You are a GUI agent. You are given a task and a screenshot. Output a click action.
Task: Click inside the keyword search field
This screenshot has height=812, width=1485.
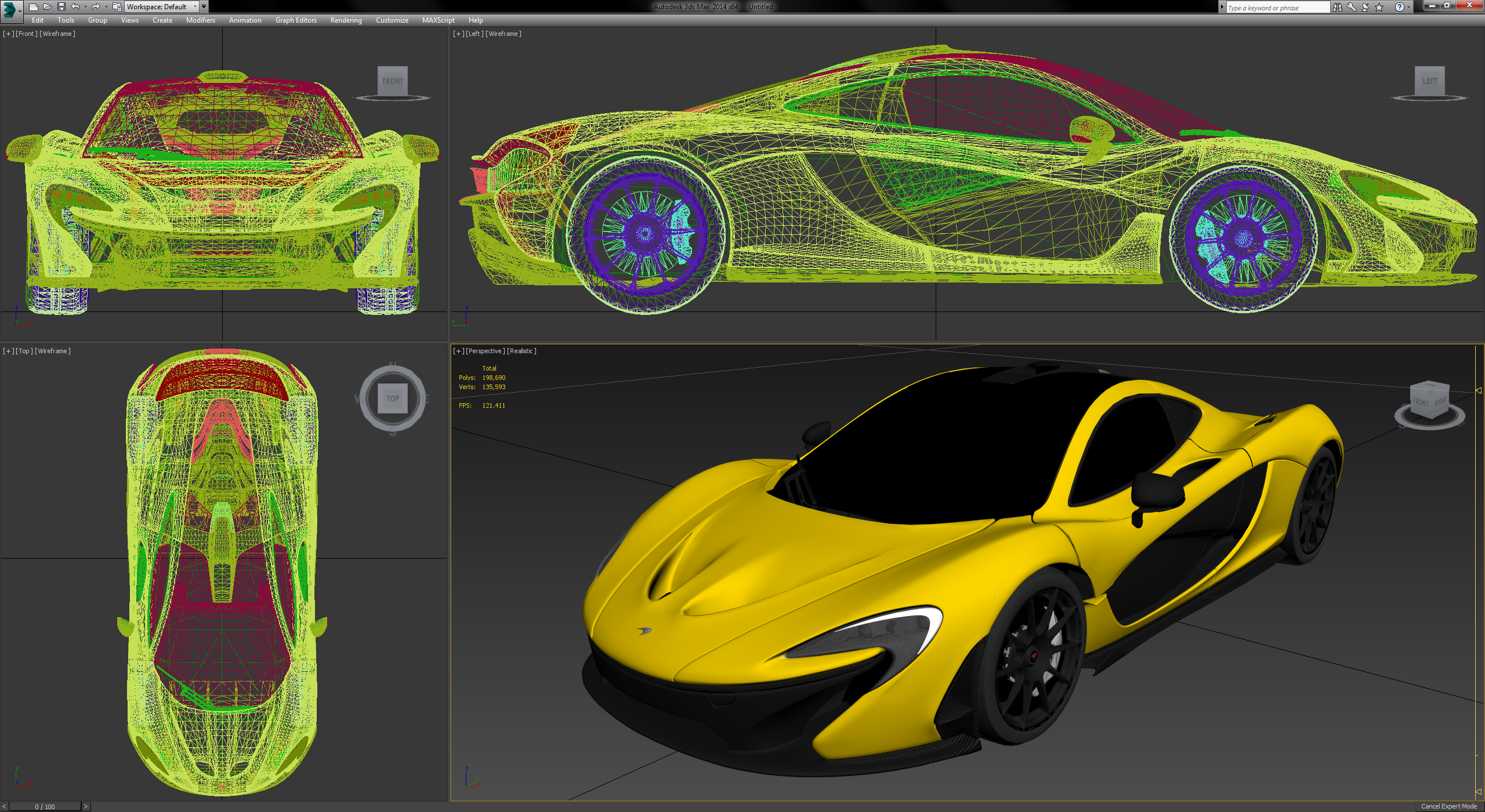1276,7
